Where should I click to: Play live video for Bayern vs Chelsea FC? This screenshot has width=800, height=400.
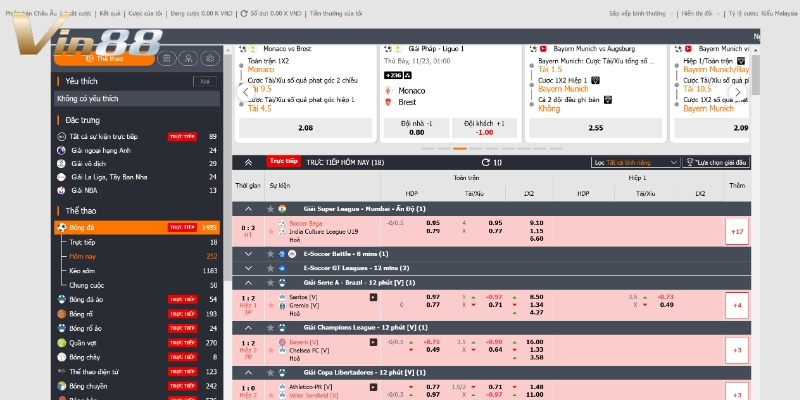point(373,342)
